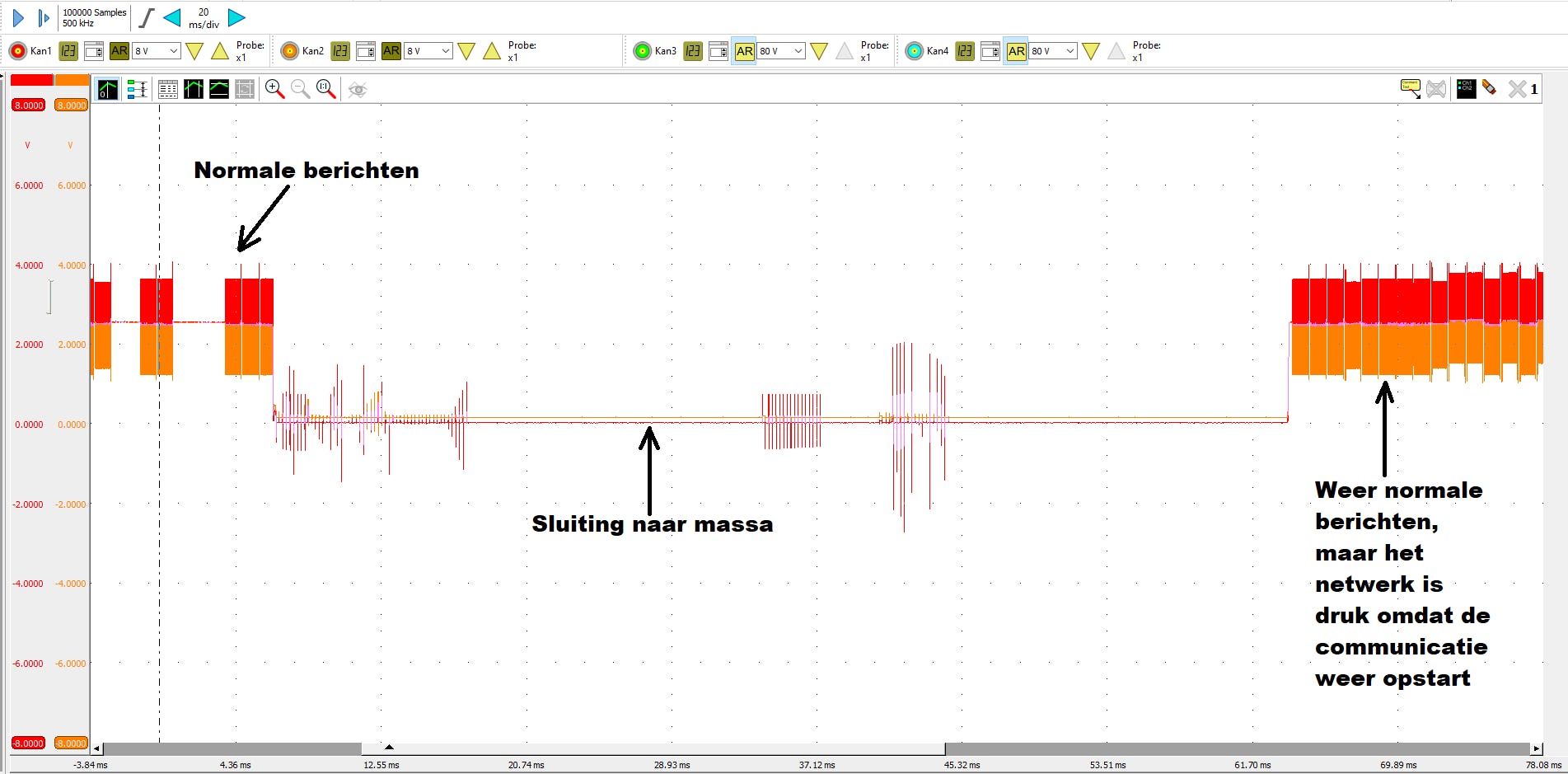Screen dimensions: 1568x774
Task: Toggle Kan4 auto-ranging AR button
Action: click(x=1016, y=51)
